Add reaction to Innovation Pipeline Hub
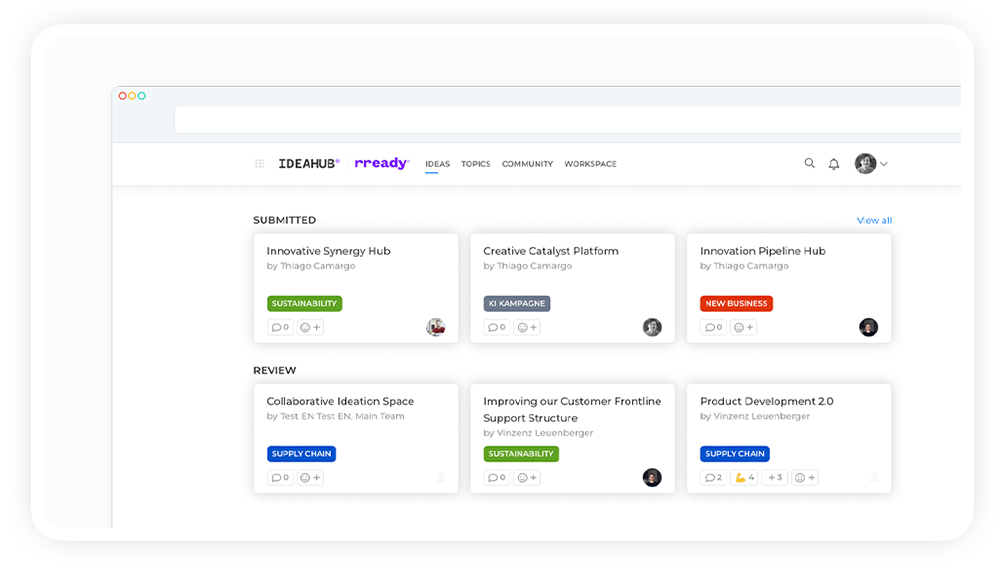 744,327
